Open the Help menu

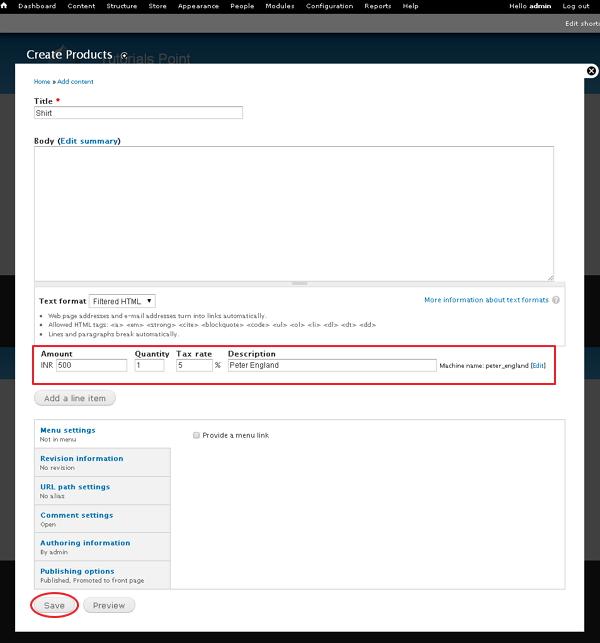tap(411, 6)
